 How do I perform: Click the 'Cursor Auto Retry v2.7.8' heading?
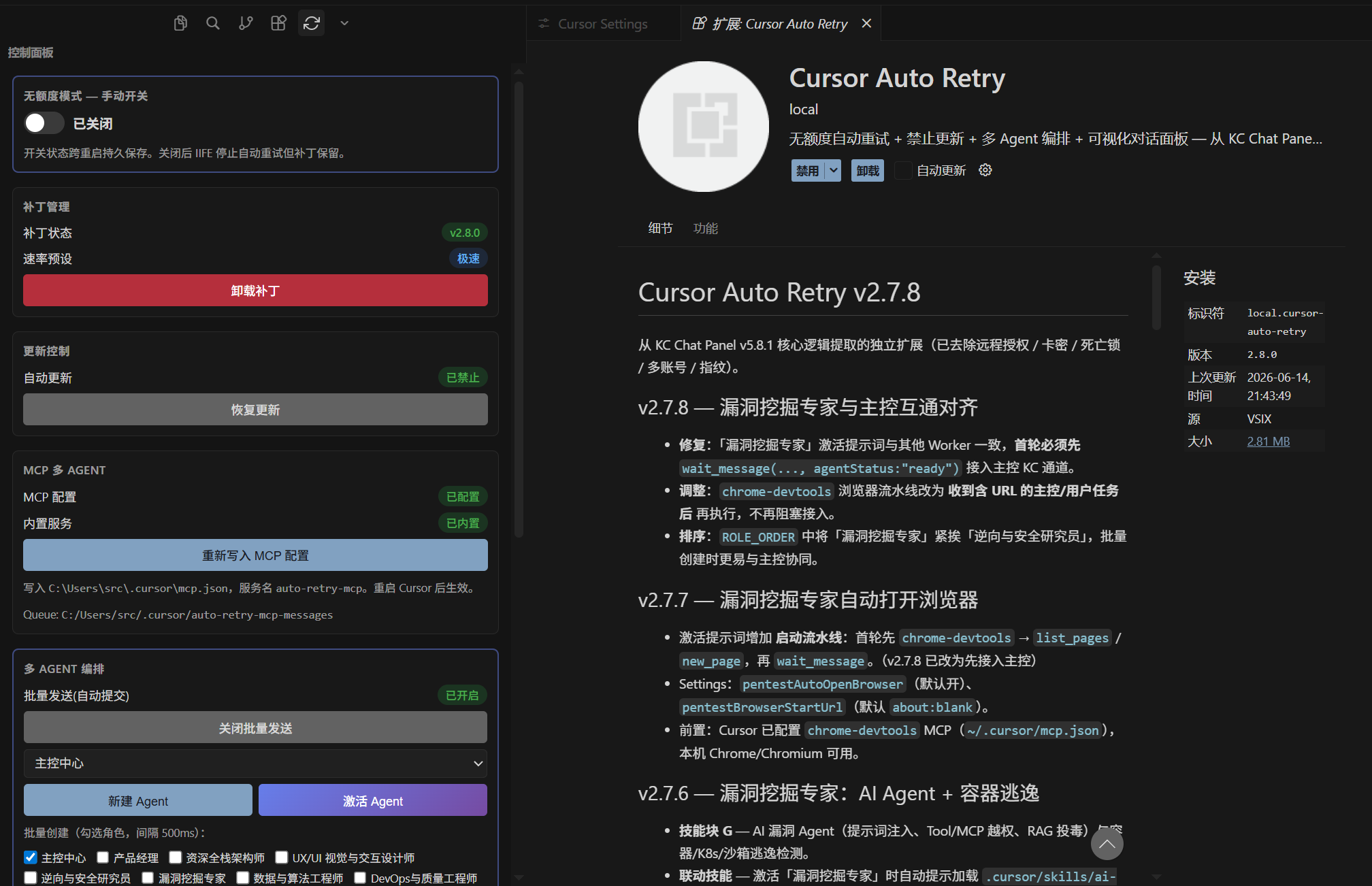click(x=779, y=292)
